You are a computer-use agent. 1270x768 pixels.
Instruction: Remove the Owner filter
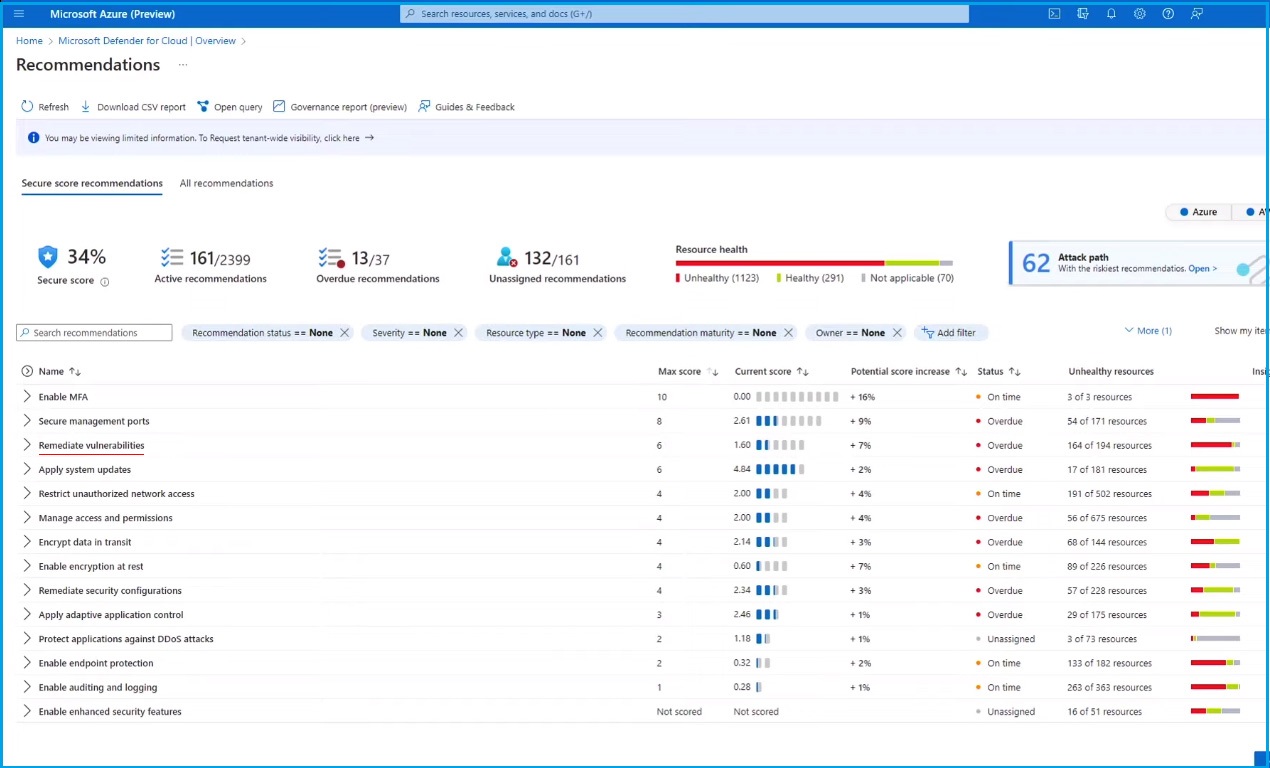(x=897, y=333)
